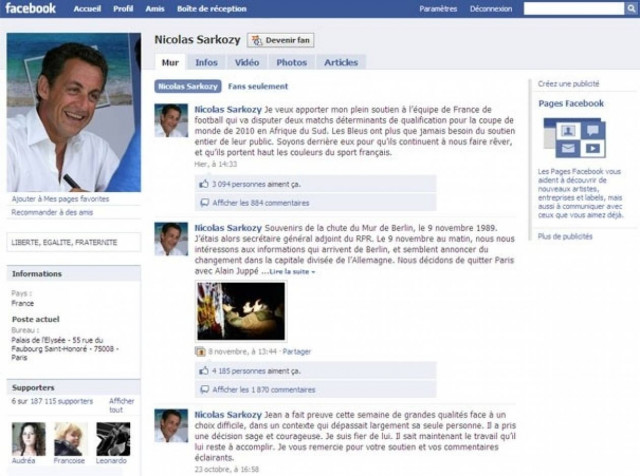The width and height of the screenshot is (640, 476).
Task: Expand Lire la suite on Berlin post
Action: pos(292,271)
